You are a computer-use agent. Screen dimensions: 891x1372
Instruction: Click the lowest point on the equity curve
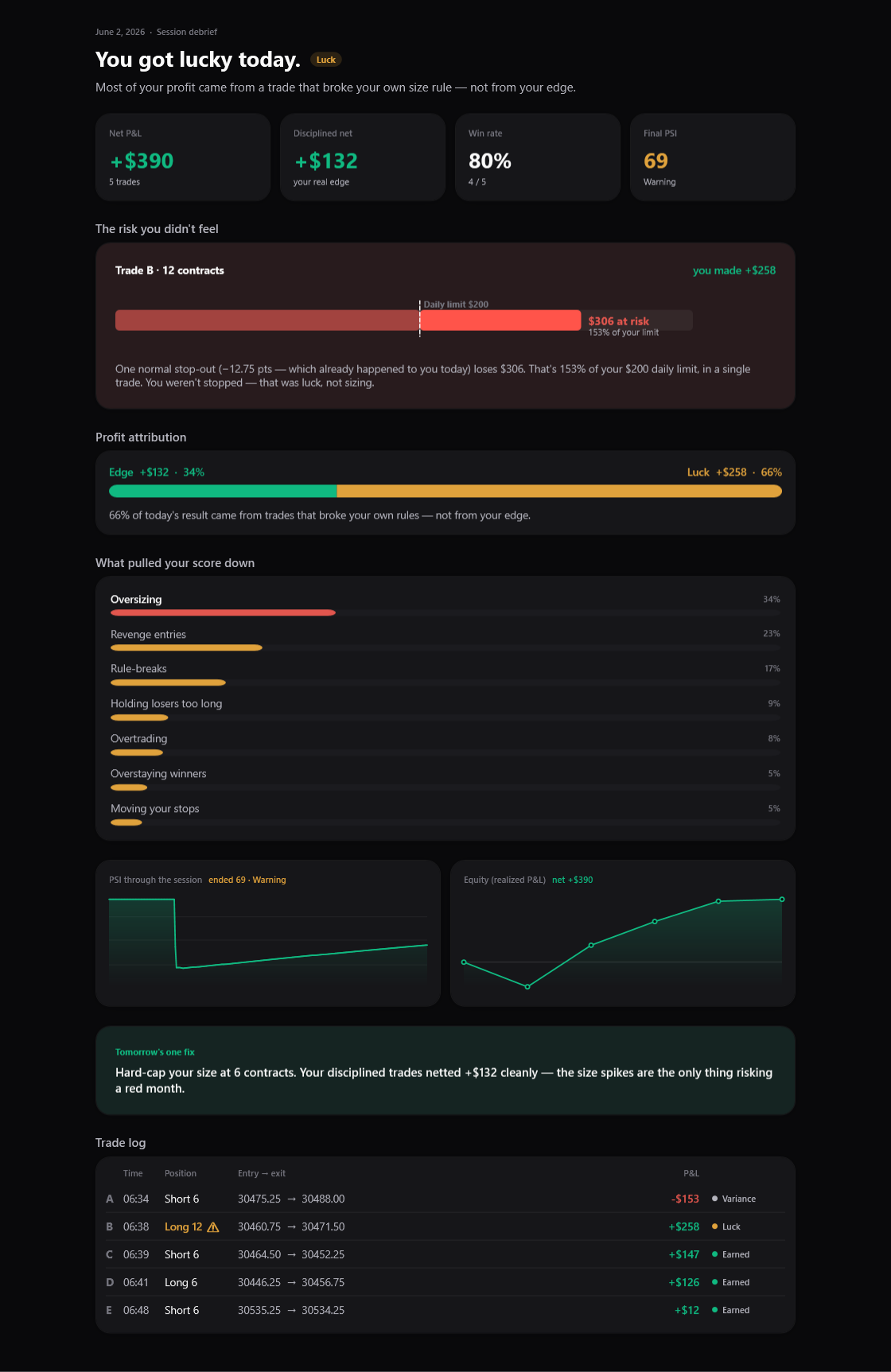pyautogui.click(x=527, y=986)
